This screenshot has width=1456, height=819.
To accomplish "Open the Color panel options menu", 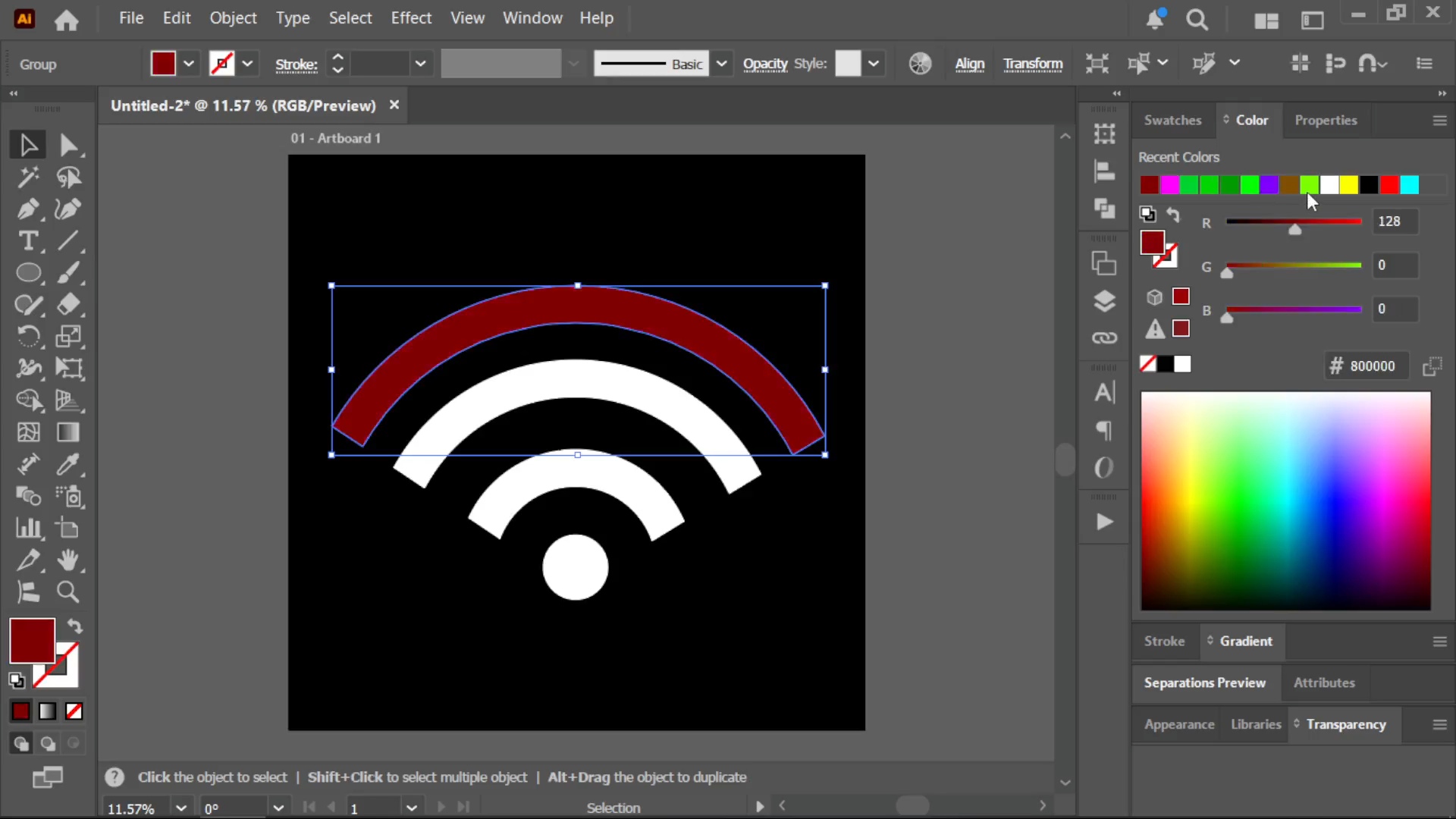I will pos(1439,121).
